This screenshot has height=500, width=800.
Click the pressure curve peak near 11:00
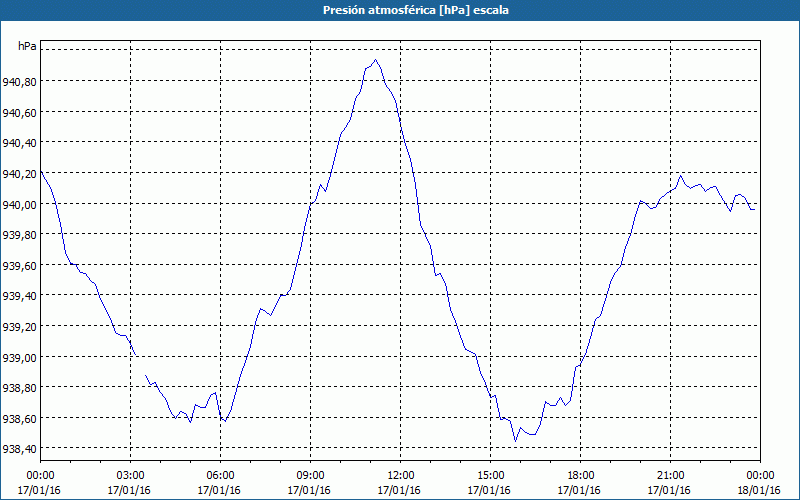[x=376, y=60]
